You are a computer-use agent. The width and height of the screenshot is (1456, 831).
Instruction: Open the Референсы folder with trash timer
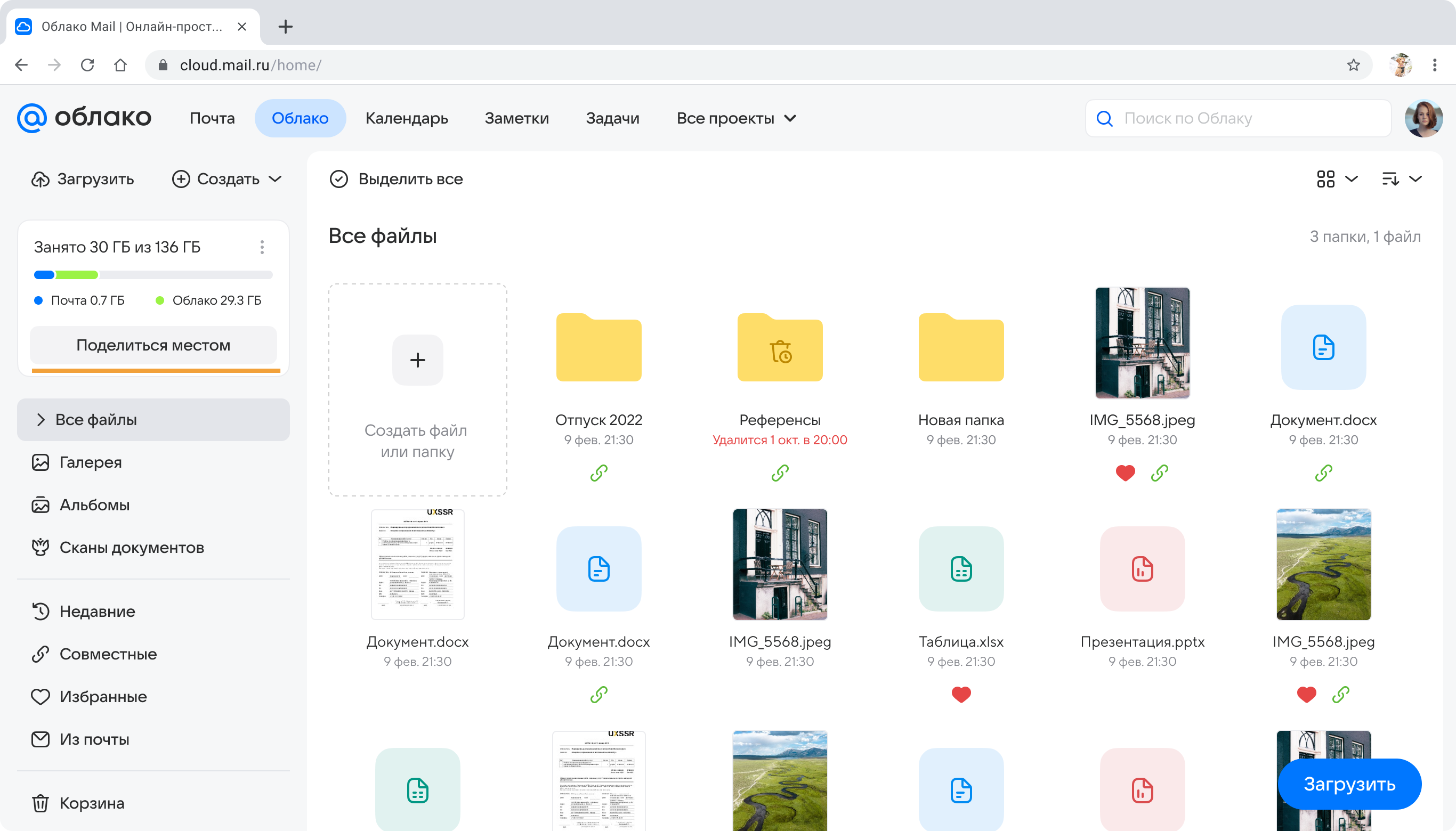pos(780,347)
